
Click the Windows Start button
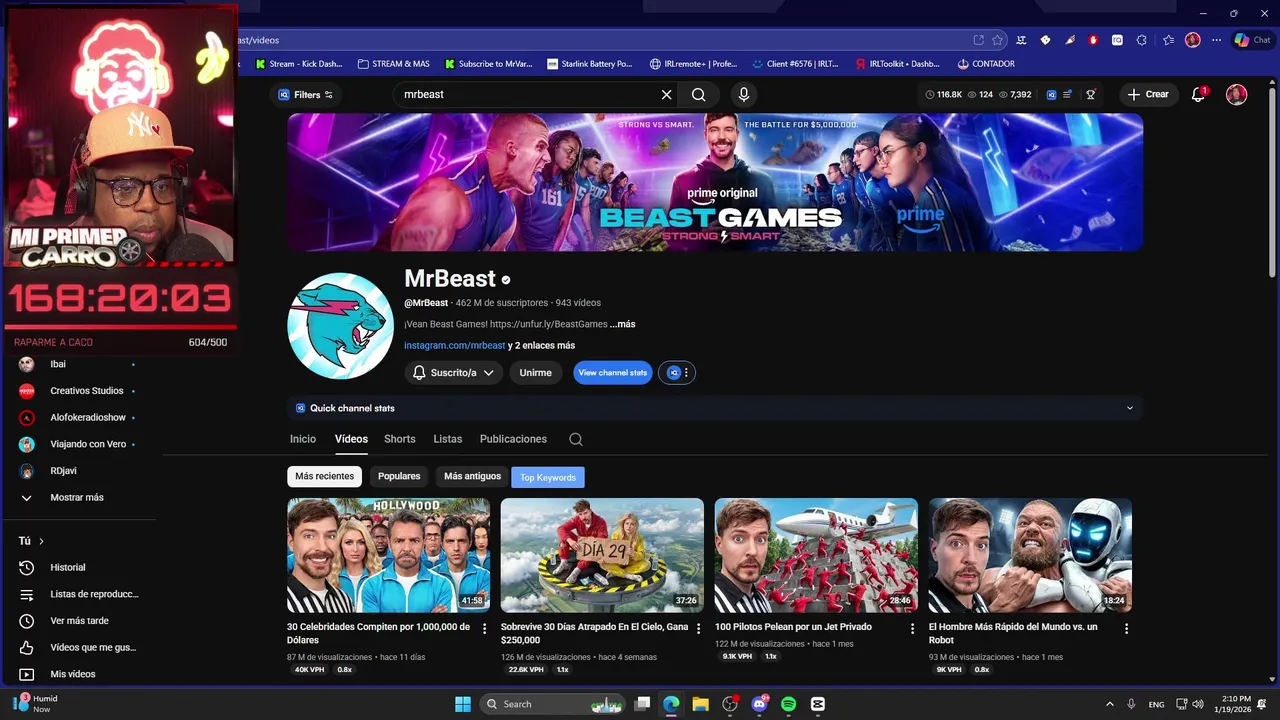point(463,704)
